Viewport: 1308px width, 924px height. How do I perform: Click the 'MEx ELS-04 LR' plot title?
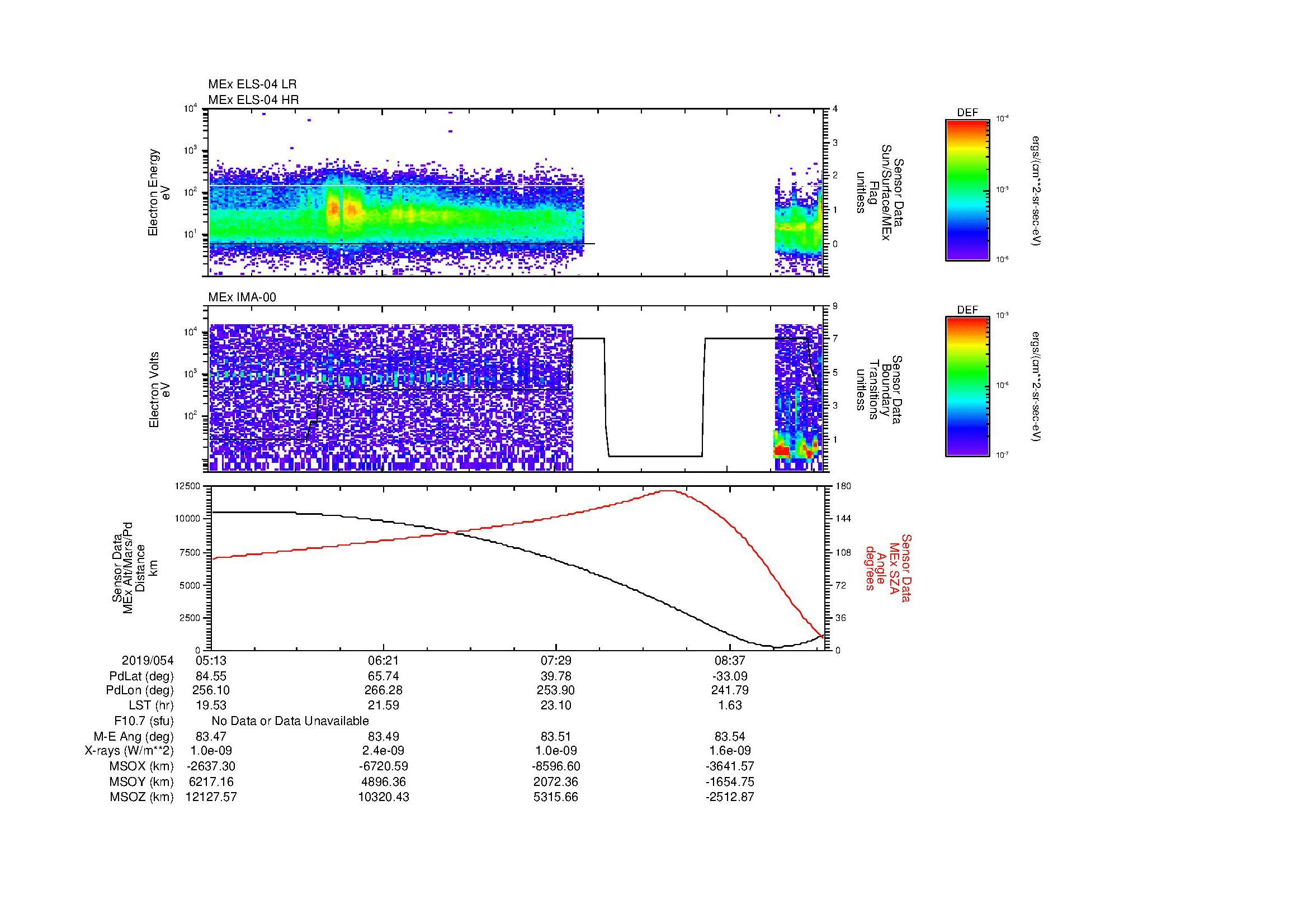[252, 84]
